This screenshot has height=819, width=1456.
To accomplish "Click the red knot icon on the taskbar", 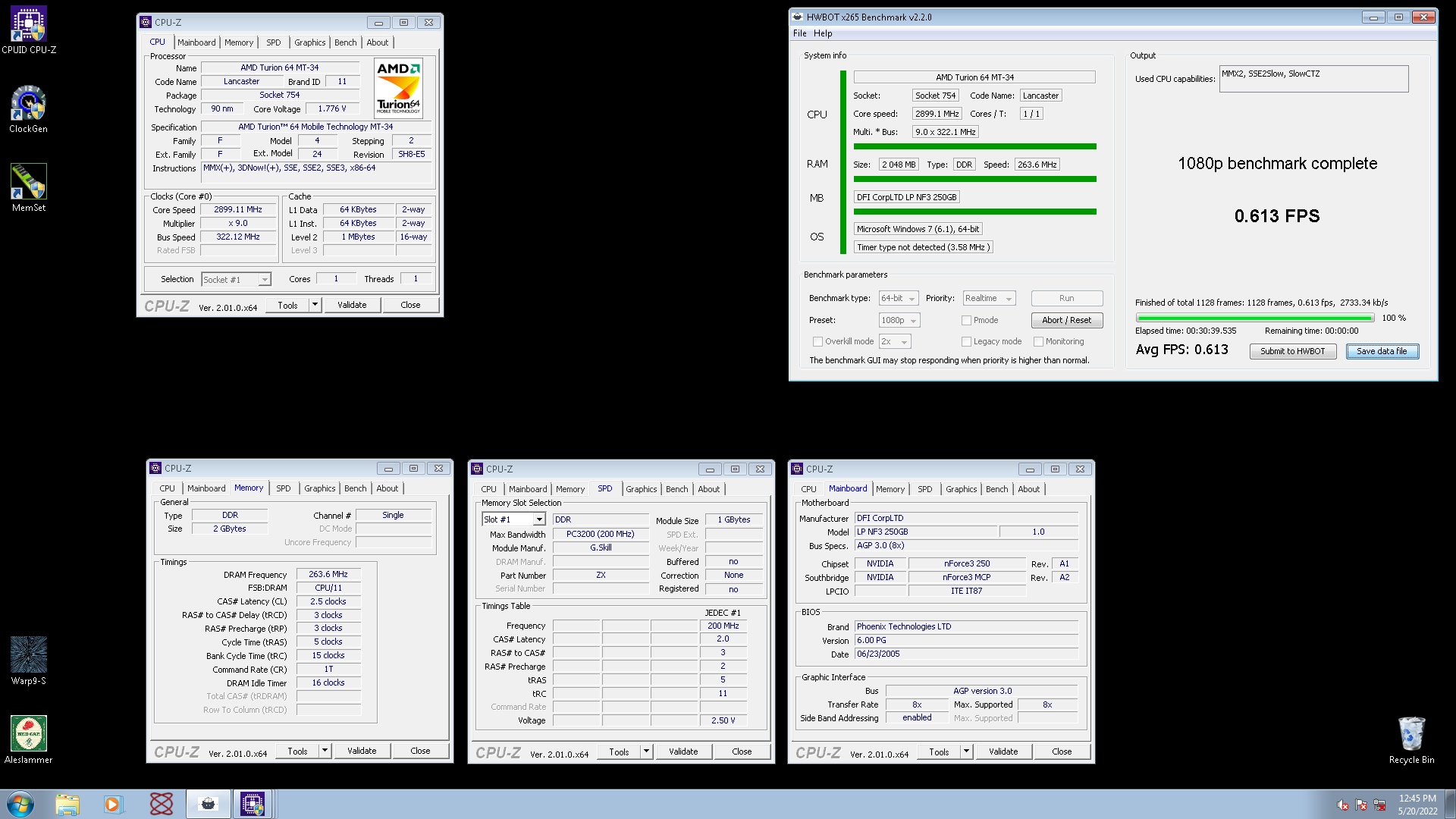I will (161, 804).
